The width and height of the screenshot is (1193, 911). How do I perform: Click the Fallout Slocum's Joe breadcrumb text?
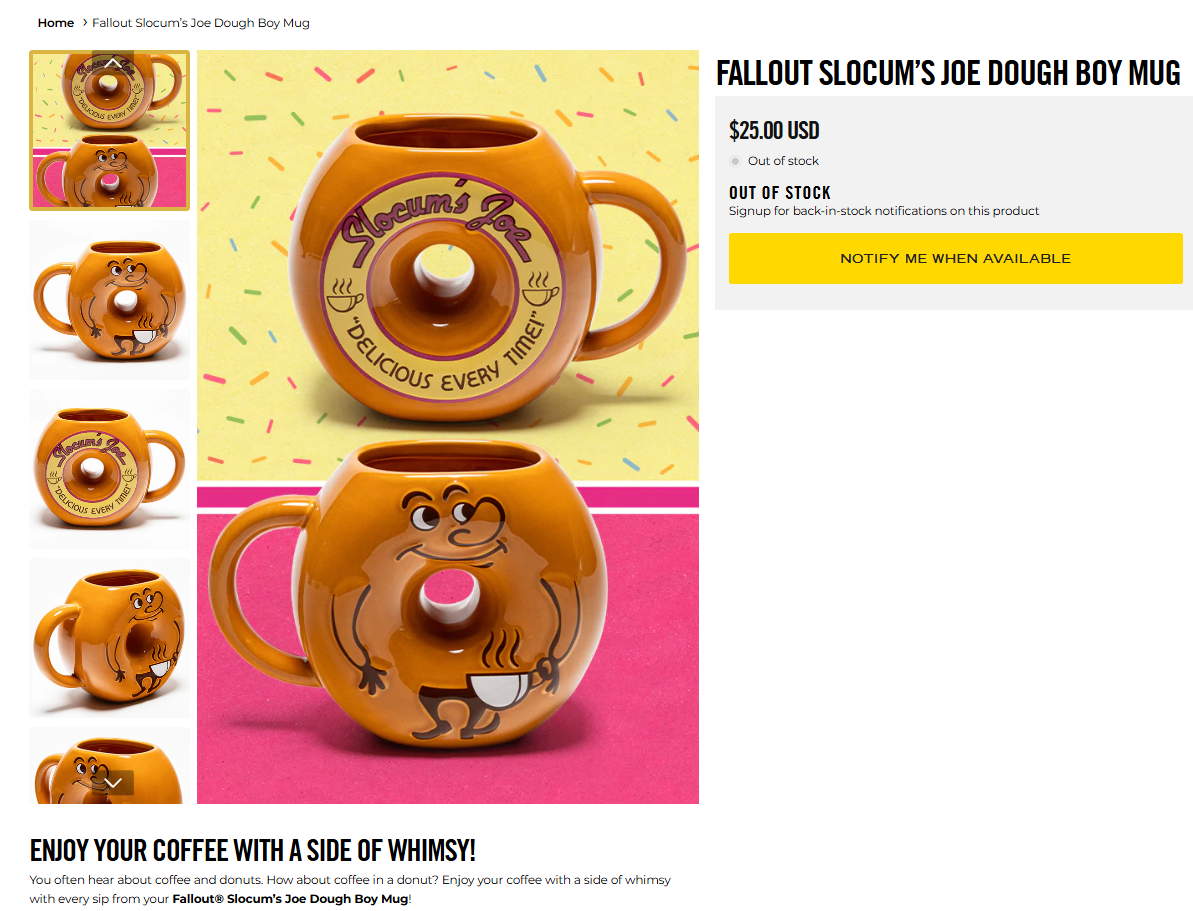[201, 23]
